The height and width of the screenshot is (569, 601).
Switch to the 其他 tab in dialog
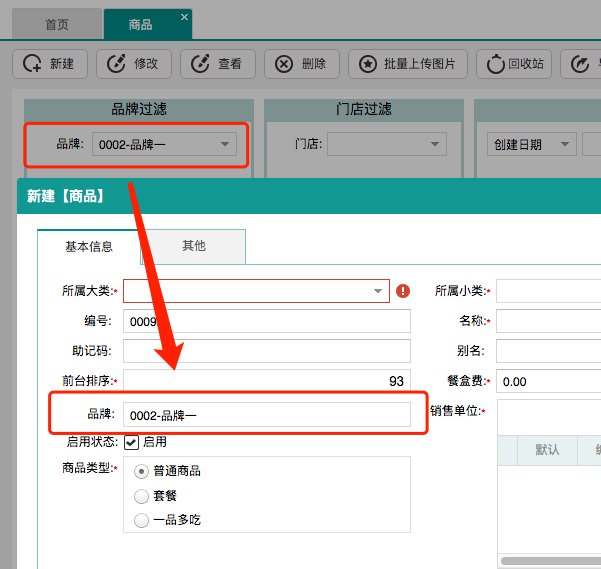(x=193, y=246)
